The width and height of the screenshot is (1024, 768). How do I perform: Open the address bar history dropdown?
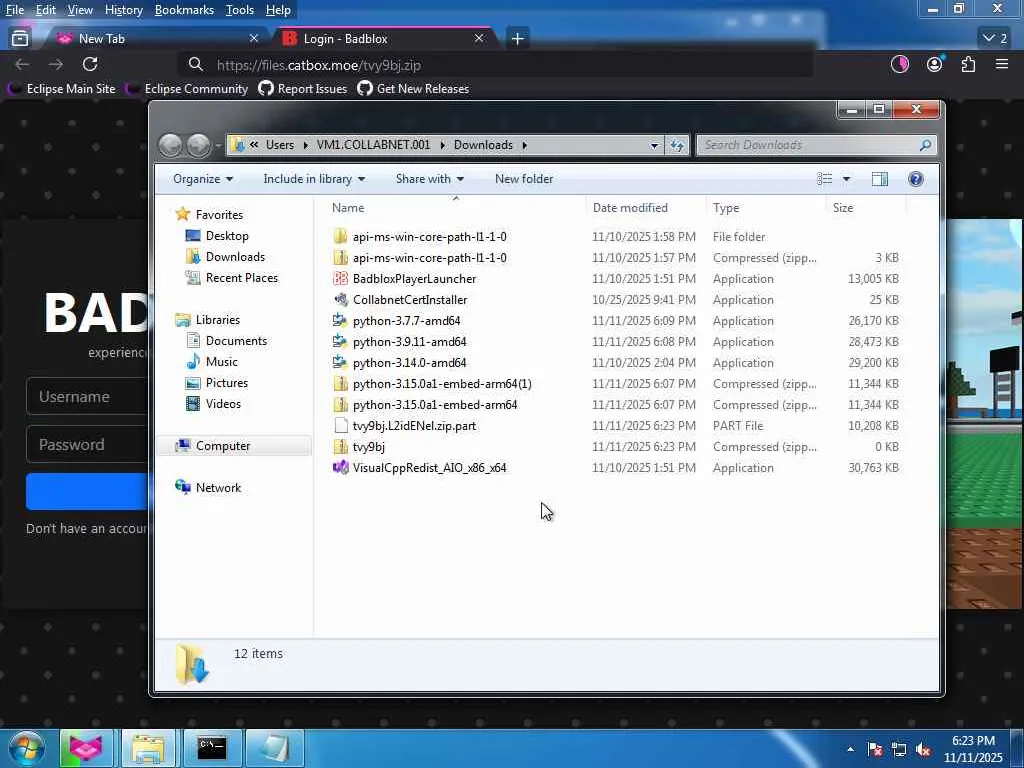[x=654, y=145]
